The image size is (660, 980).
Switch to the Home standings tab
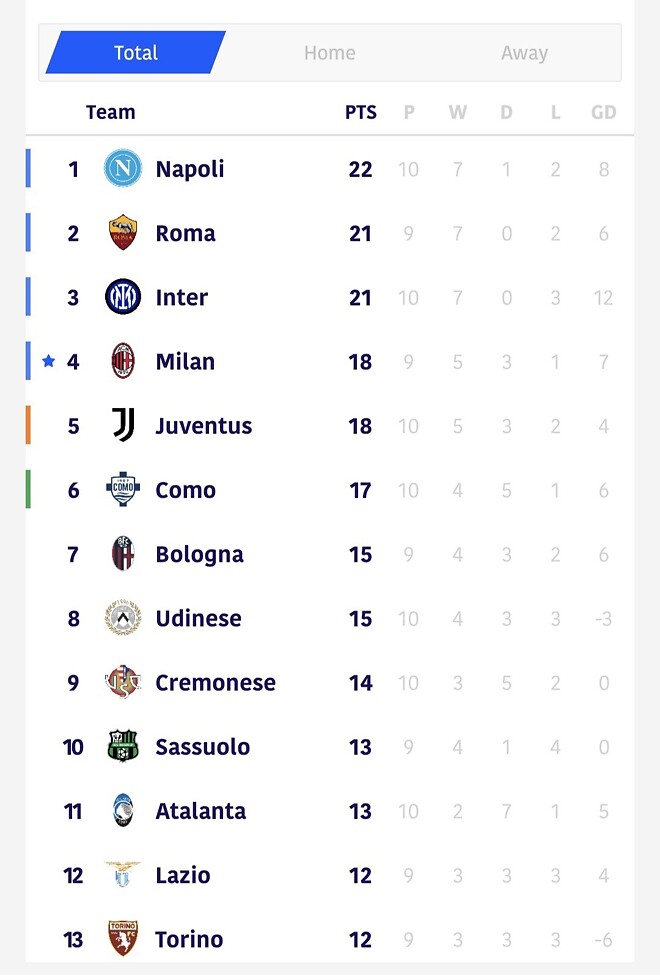[x=329, y=53]
